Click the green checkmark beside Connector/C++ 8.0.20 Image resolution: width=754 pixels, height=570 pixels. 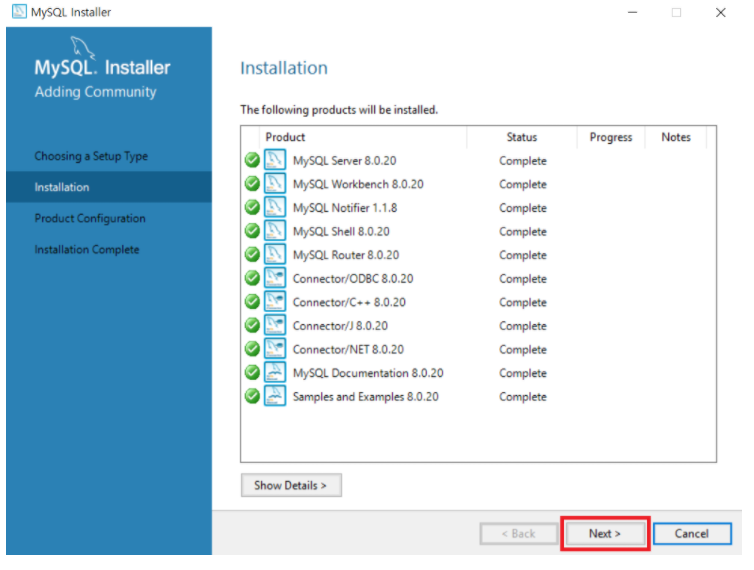tap(252, 302)
